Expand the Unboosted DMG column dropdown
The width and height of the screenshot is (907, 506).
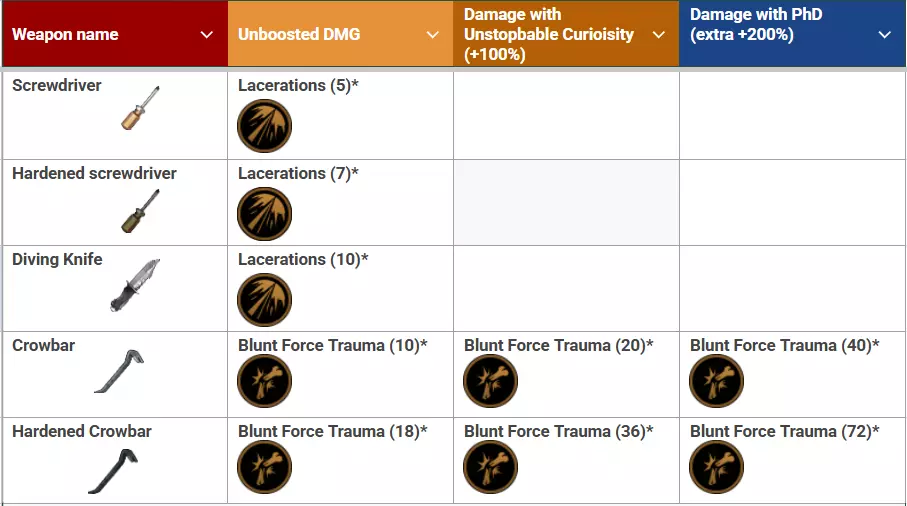[433, 35]
